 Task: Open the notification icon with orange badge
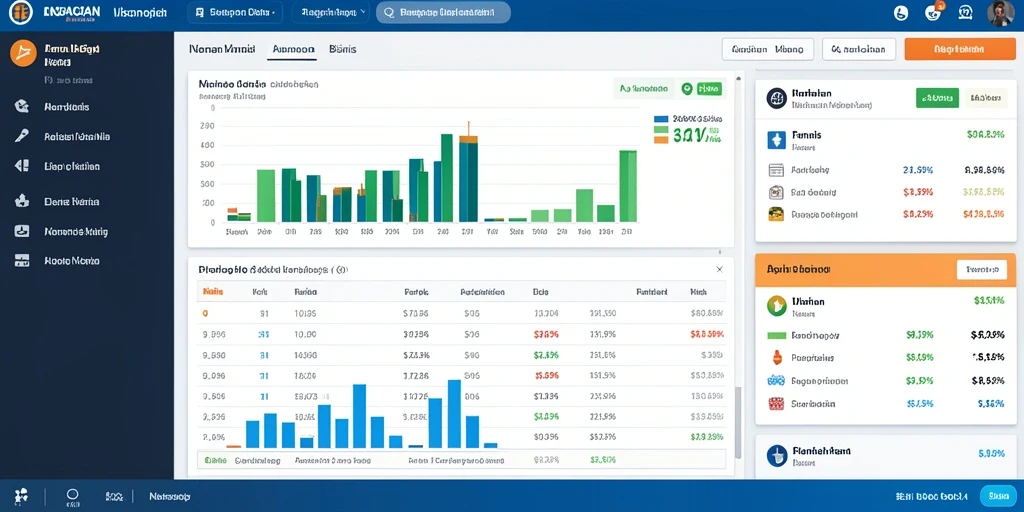(933, 12)
